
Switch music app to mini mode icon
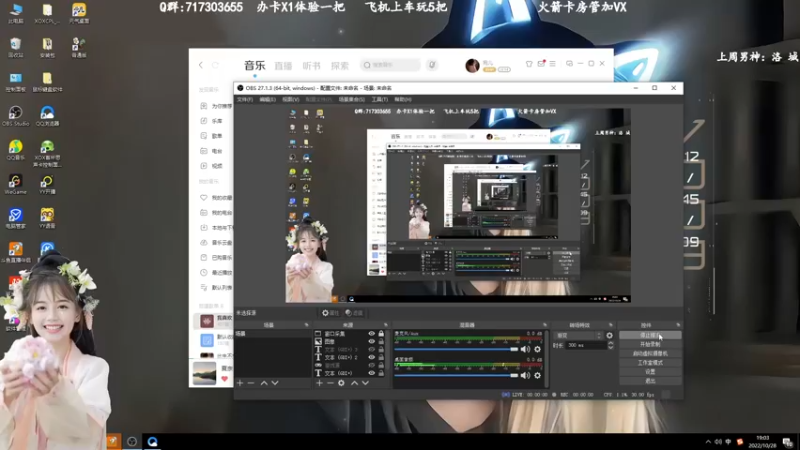(569, 64)
